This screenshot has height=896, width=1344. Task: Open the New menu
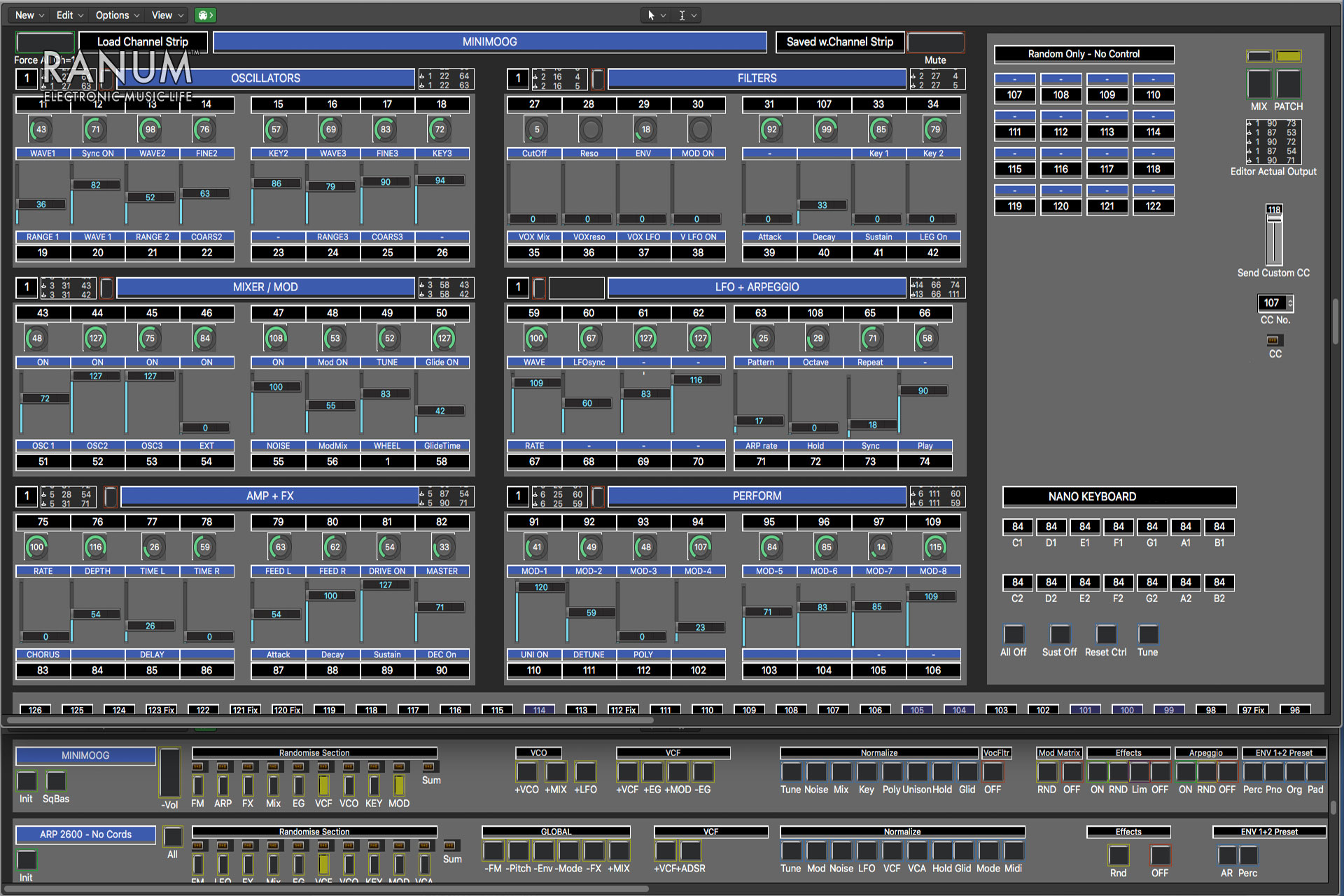29,15
